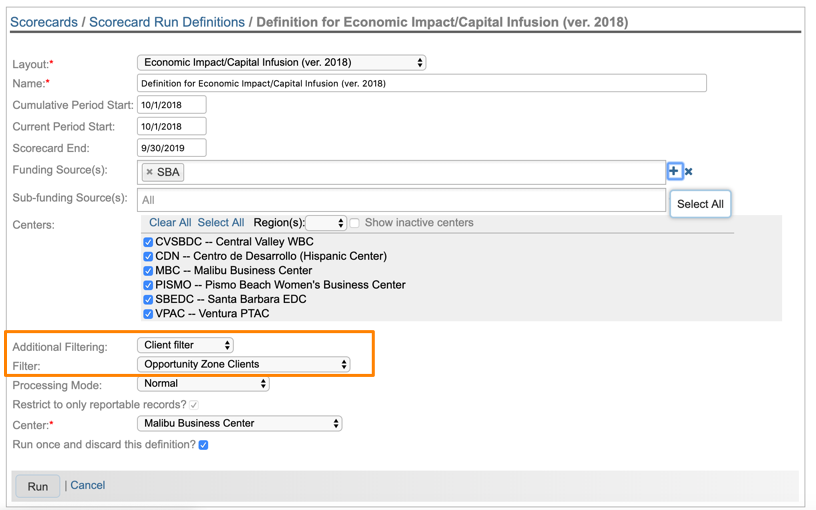Go to Scorecards breadcrumb link
Screen dimensions: 816x510
pyautogui.click(x=44, y=22)
